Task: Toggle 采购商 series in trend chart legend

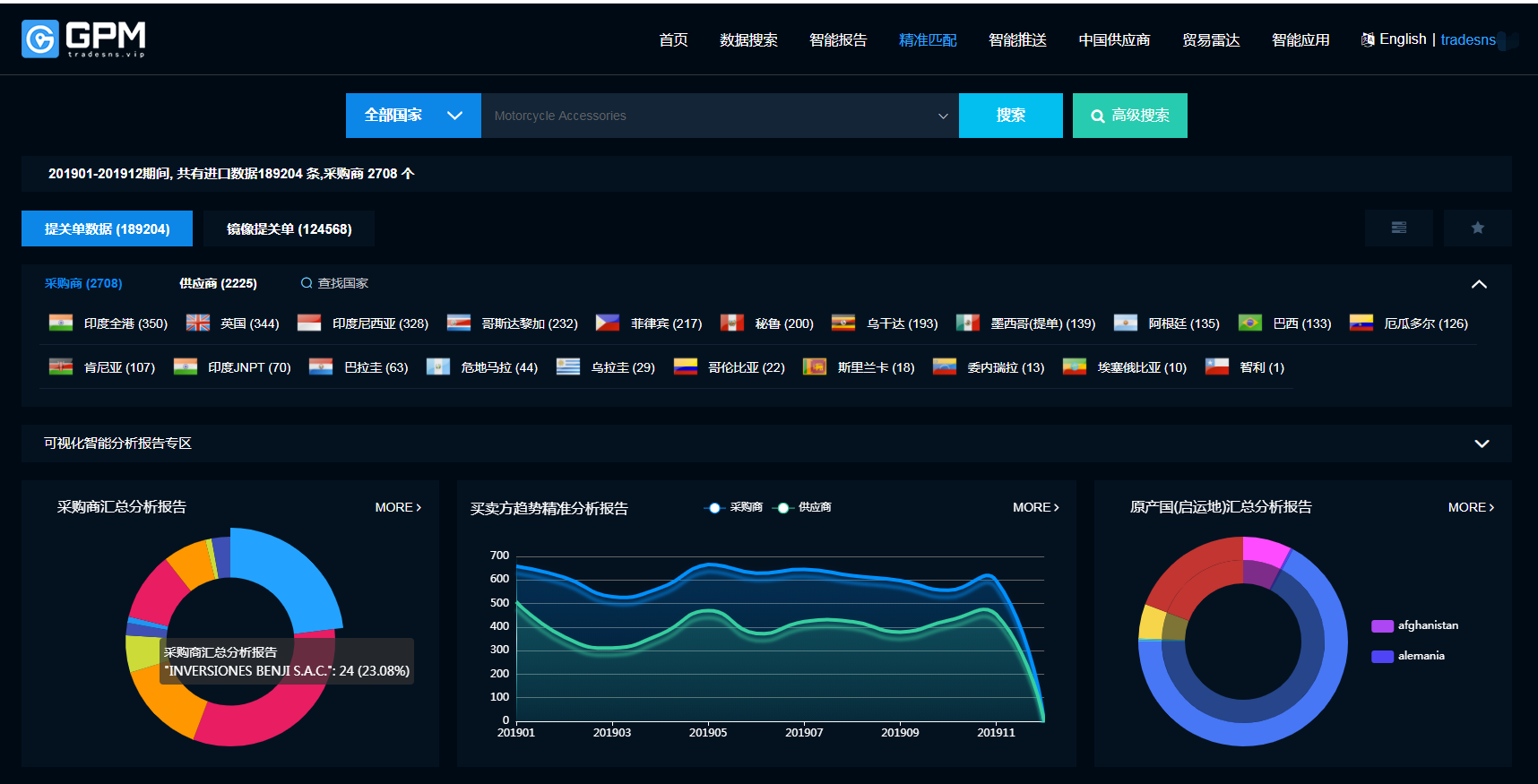Action: tap(733, 507)
